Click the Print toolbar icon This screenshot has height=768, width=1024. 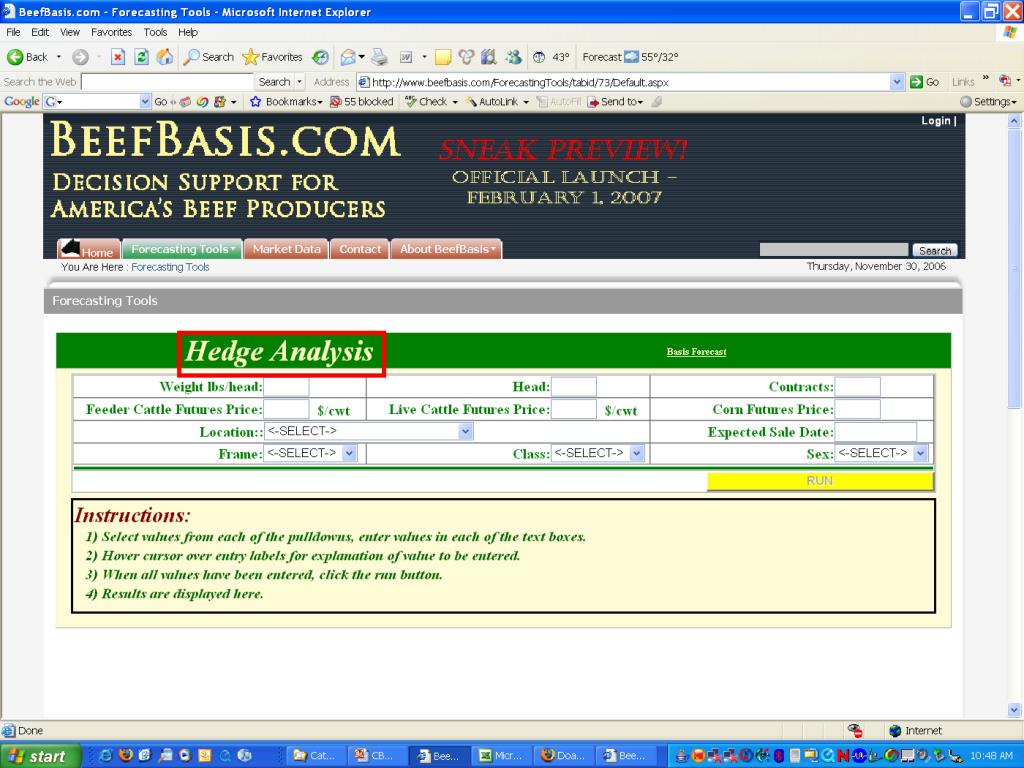point(379,57)
